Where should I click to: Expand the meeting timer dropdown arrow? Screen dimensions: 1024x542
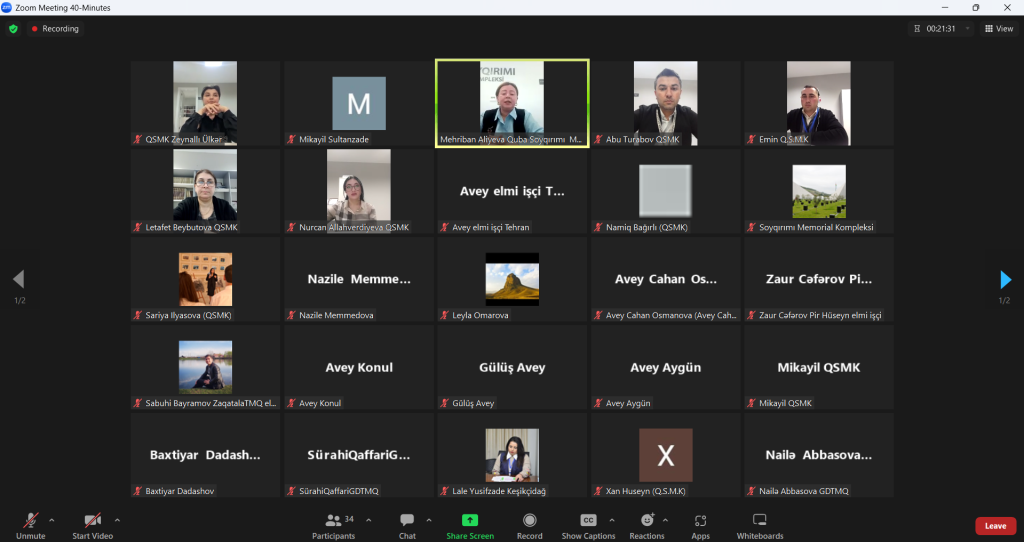point(967,29)
